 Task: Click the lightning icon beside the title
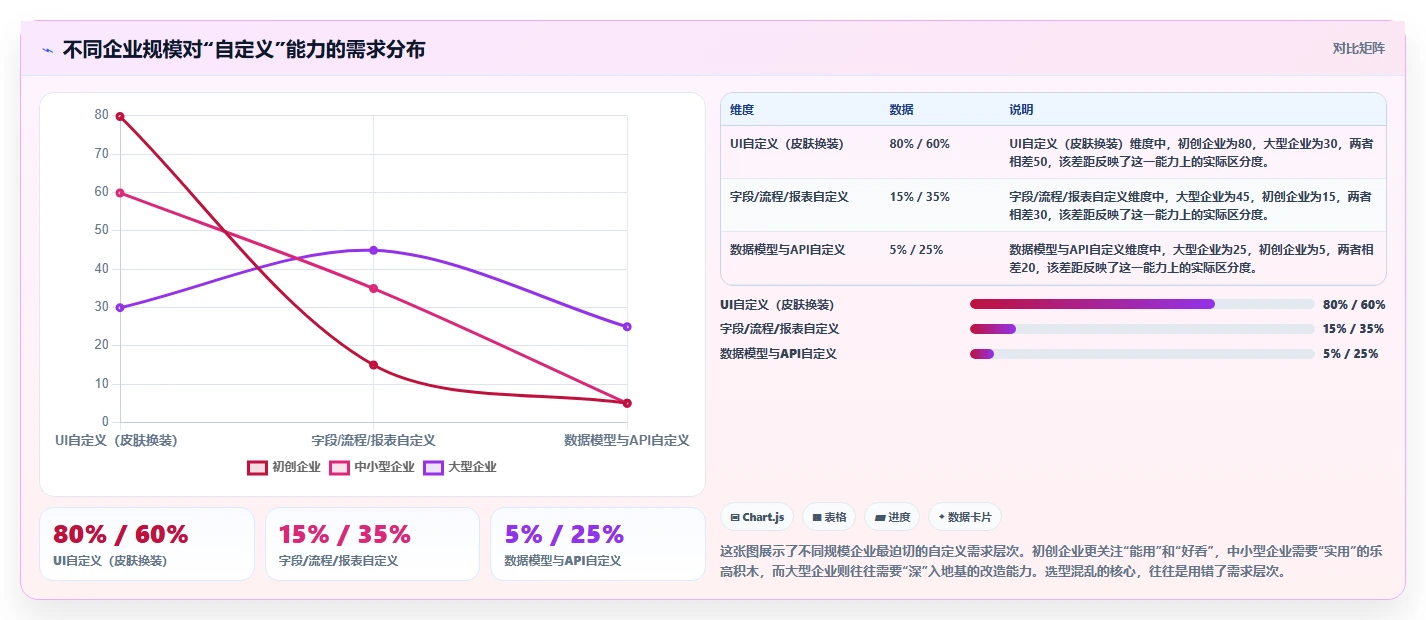(x=47, y=50)
